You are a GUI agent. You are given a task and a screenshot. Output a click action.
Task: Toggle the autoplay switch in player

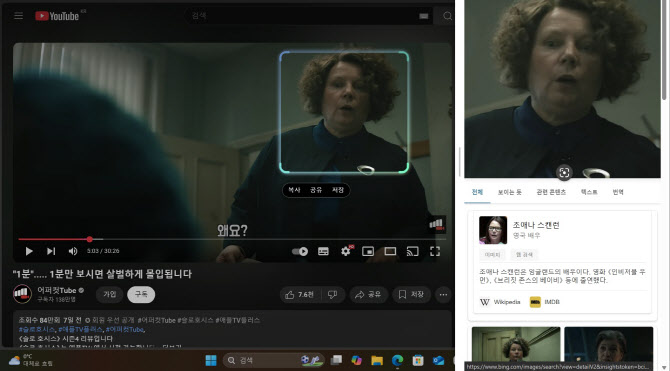coord(300,251)
